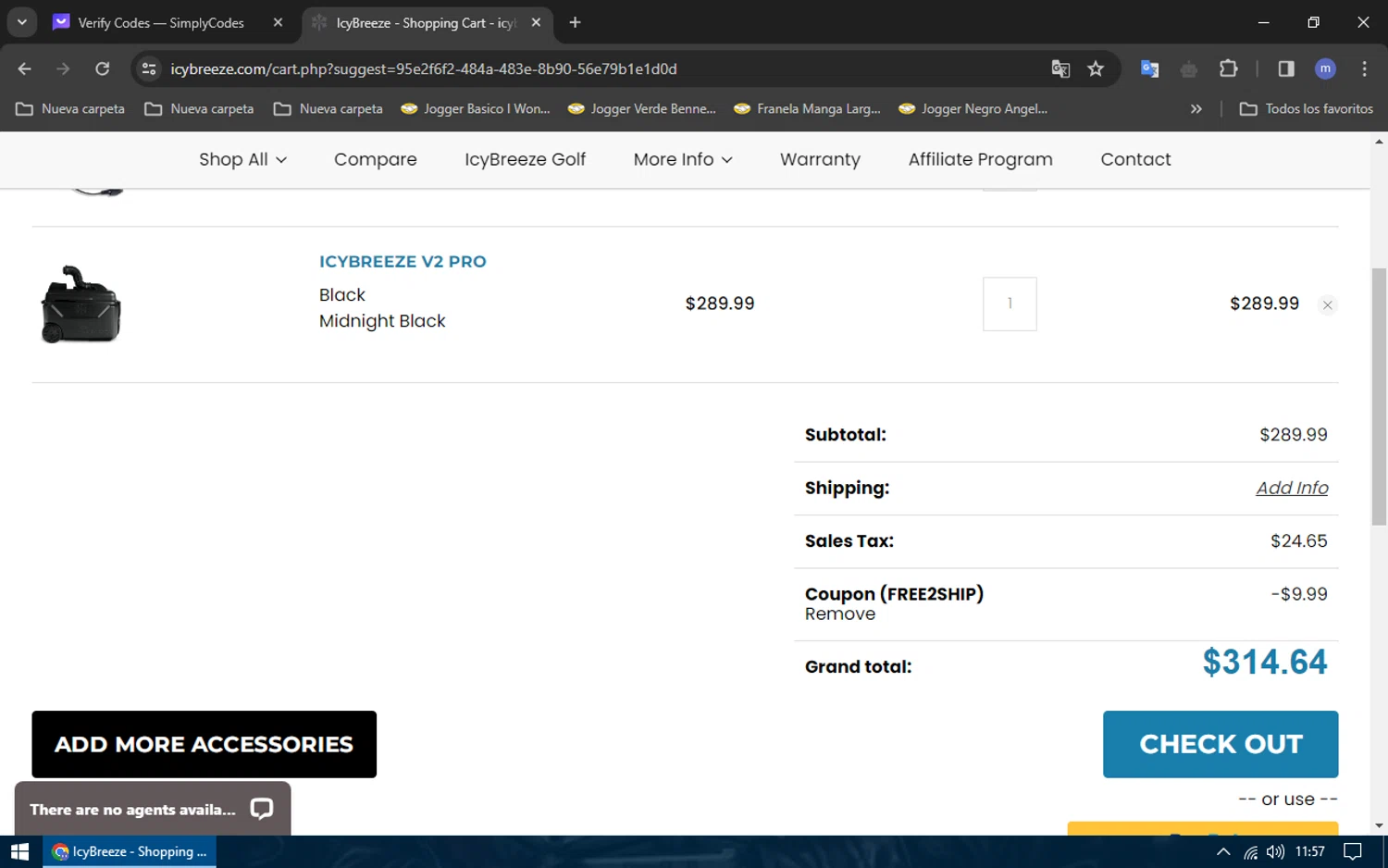Open Jogger Negro Angel bookmark
This screenshot has width=1388, height=868.
[x=973, y=108]
